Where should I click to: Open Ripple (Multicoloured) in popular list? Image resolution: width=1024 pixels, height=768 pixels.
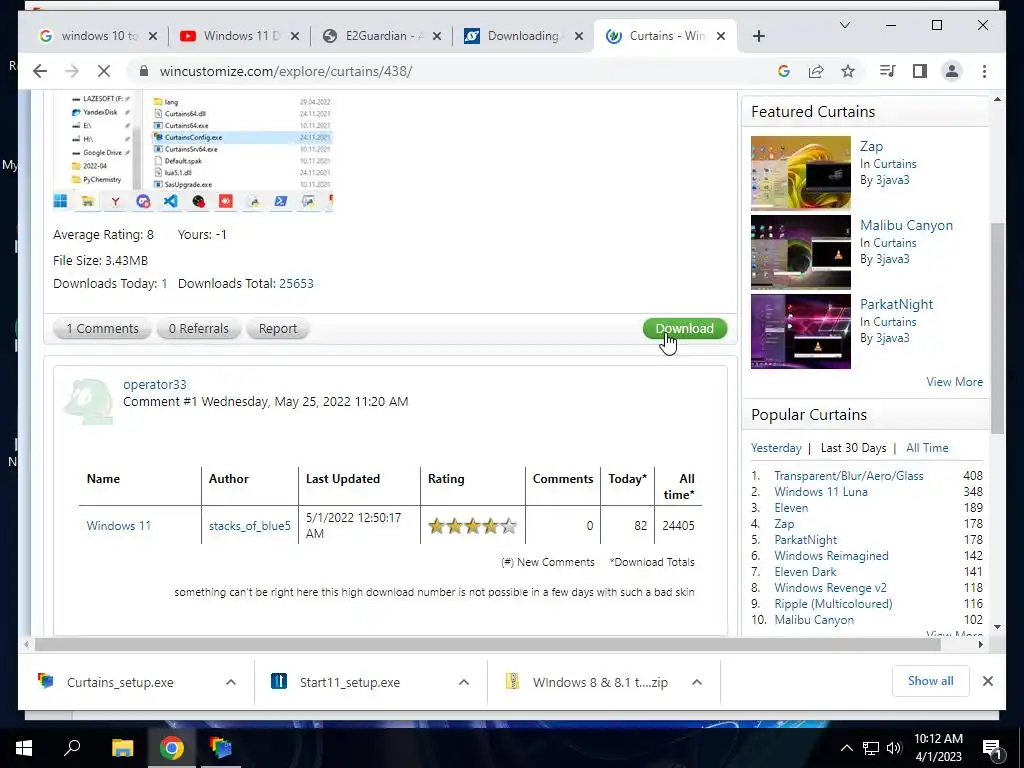(833, 603)
